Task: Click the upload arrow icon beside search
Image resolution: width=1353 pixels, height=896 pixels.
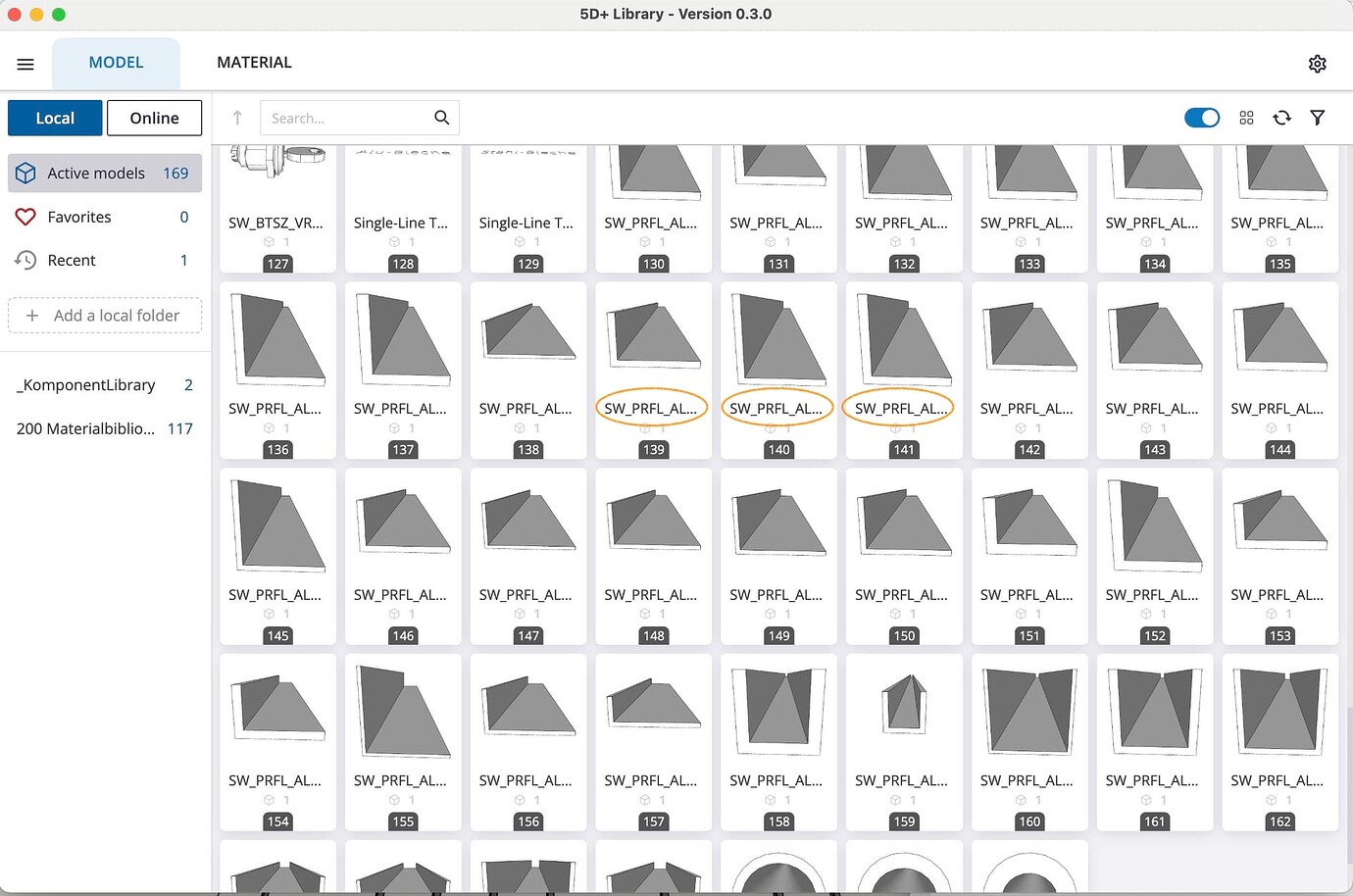Action: (235, 117)
